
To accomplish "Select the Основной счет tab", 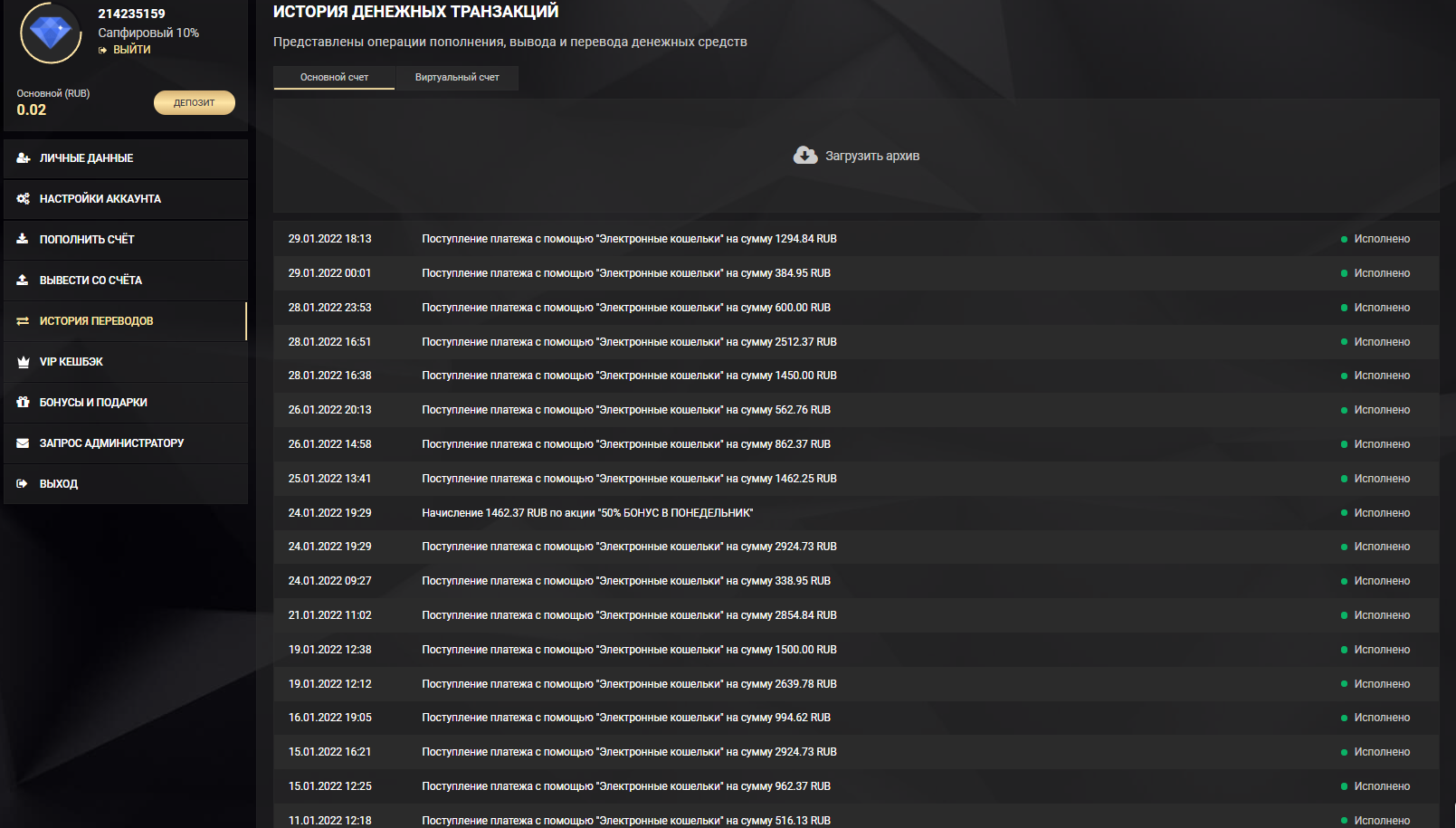I will click(334, 78).
